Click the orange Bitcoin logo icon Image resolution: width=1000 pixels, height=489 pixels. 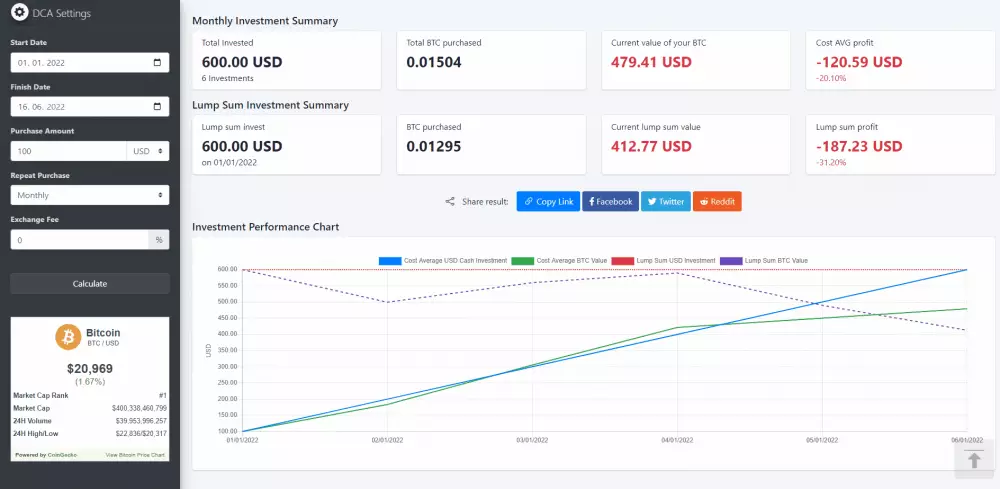point(68,338)
